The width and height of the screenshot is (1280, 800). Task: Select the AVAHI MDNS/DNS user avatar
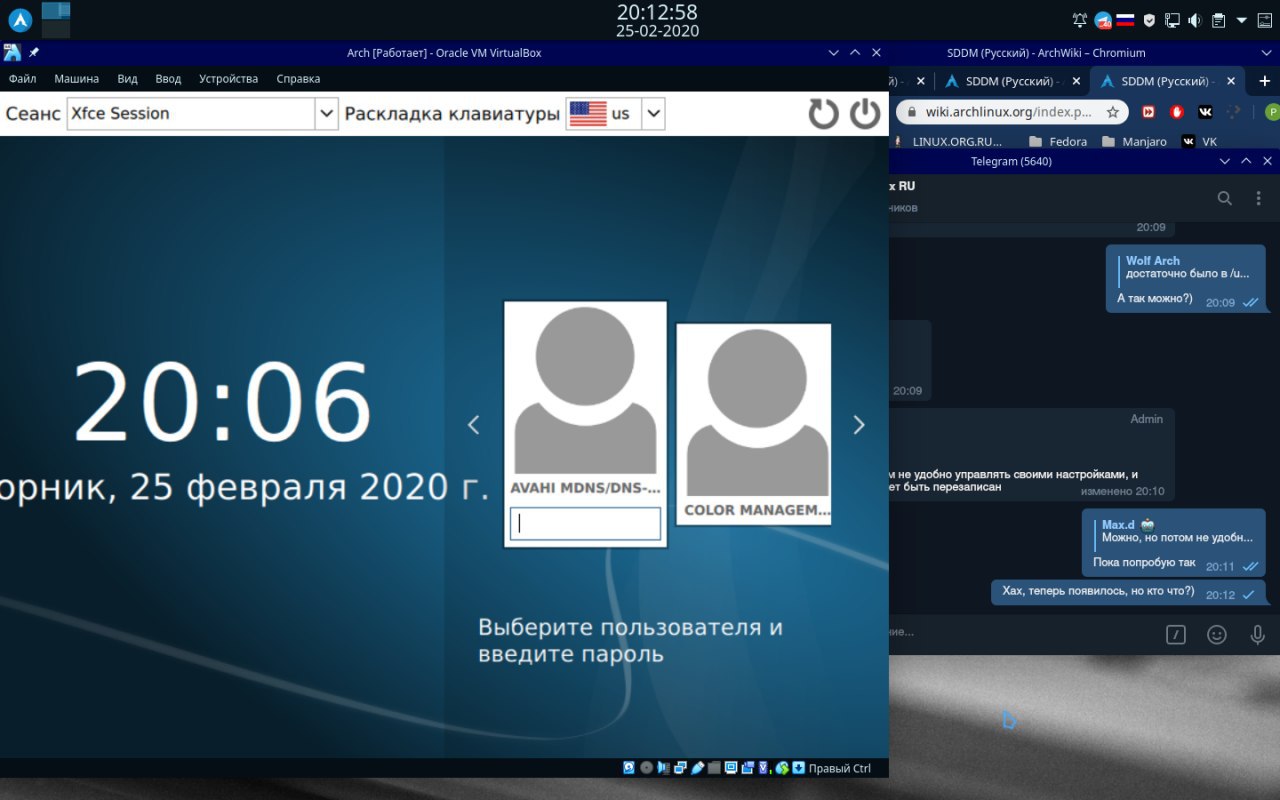point(585,390)
